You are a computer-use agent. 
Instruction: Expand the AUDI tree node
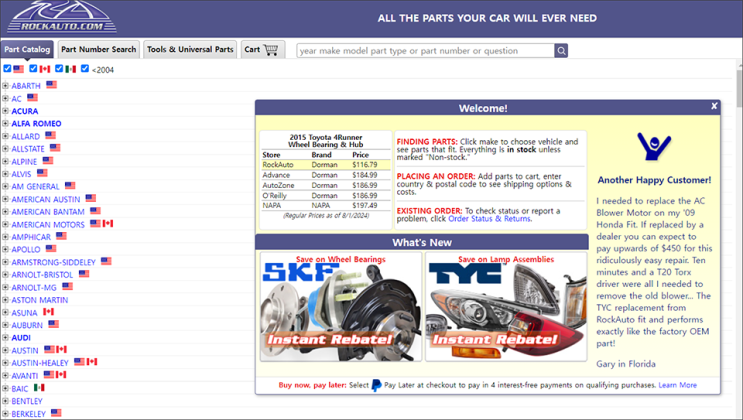click(x=5, y=338)
